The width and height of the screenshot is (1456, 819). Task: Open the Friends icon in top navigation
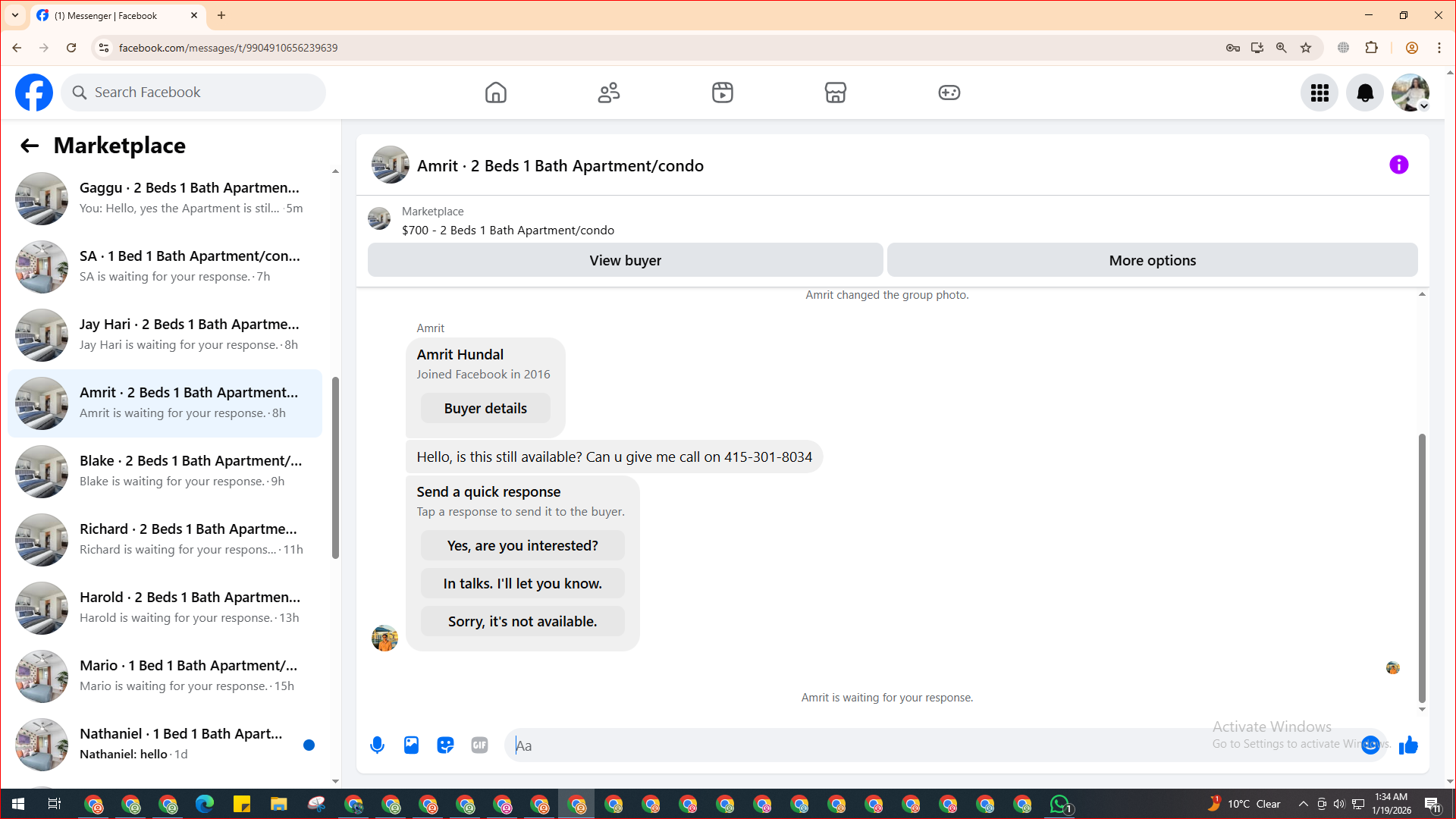pos(609,93)
